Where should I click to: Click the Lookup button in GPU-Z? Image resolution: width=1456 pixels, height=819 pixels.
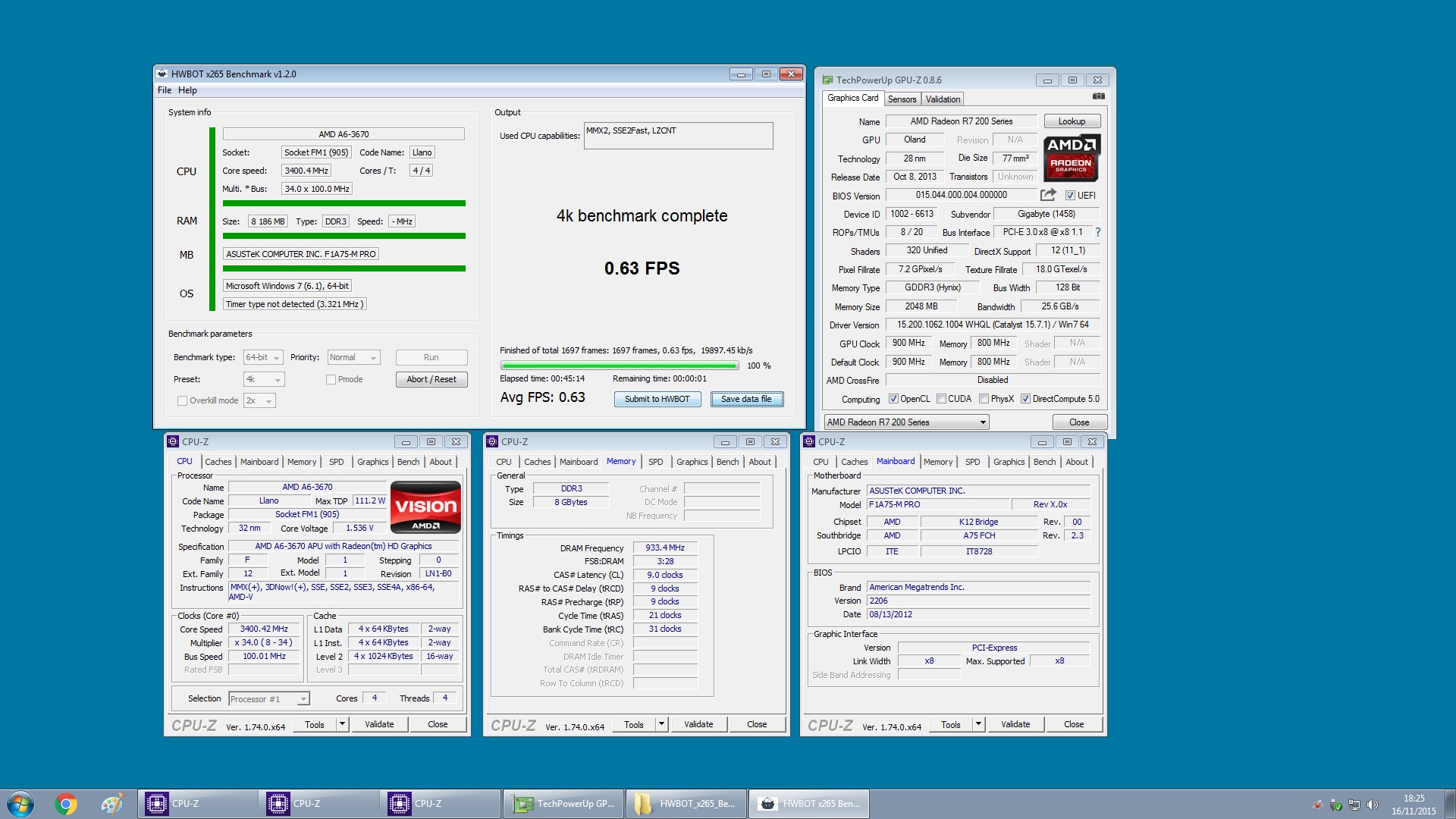pyautogui.click(x=1072, y=121)
